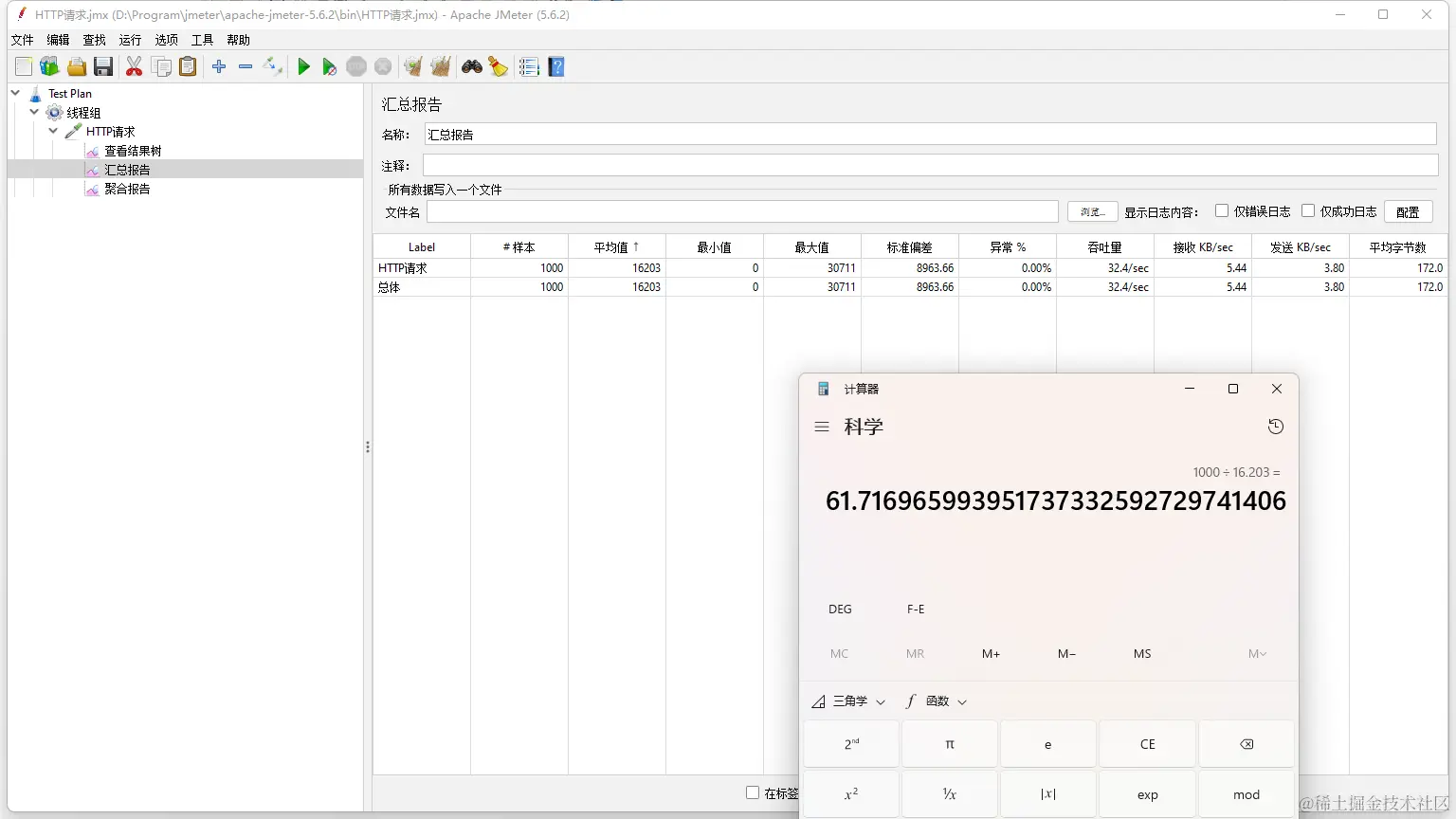Toggle F-E notation in Calculator

tap(916, 610)
